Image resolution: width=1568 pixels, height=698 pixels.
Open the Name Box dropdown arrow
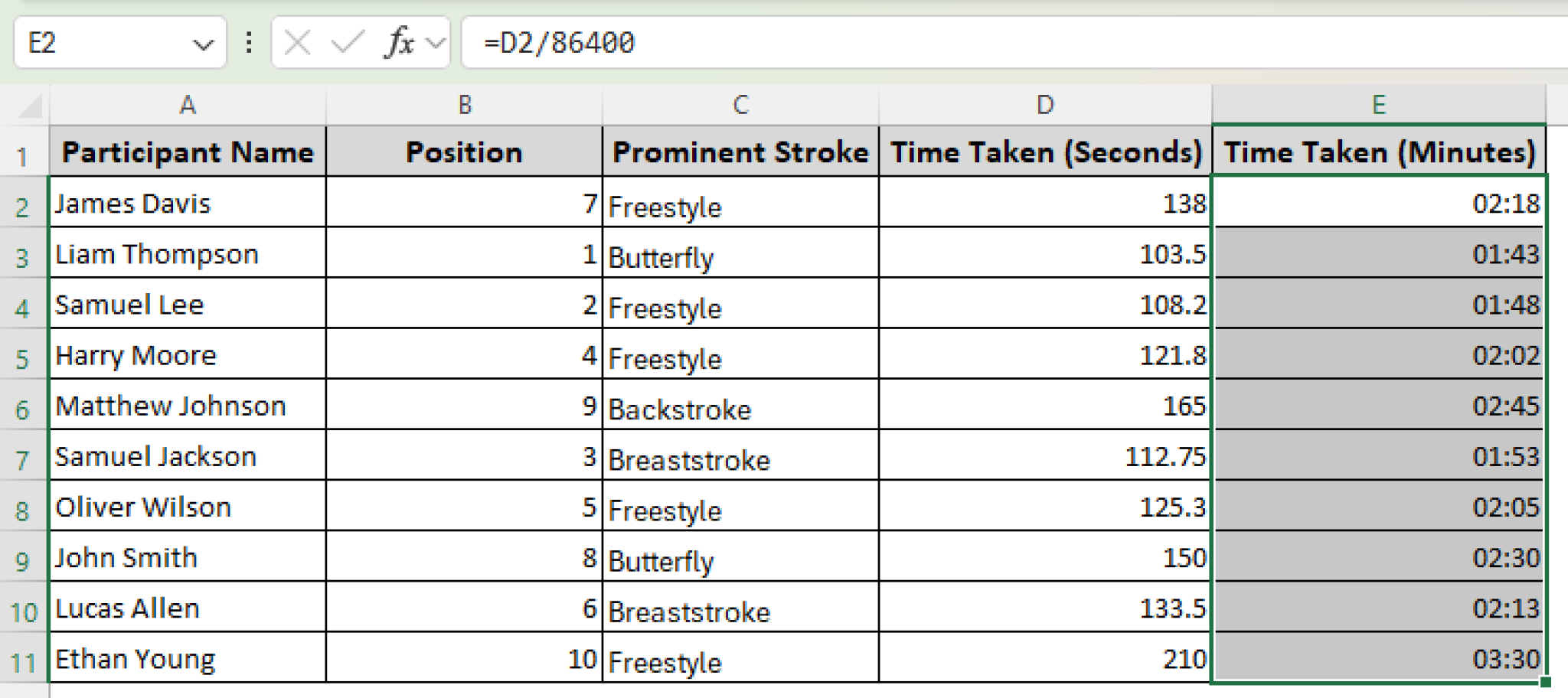pyautogui.click(x=204, y=42)
